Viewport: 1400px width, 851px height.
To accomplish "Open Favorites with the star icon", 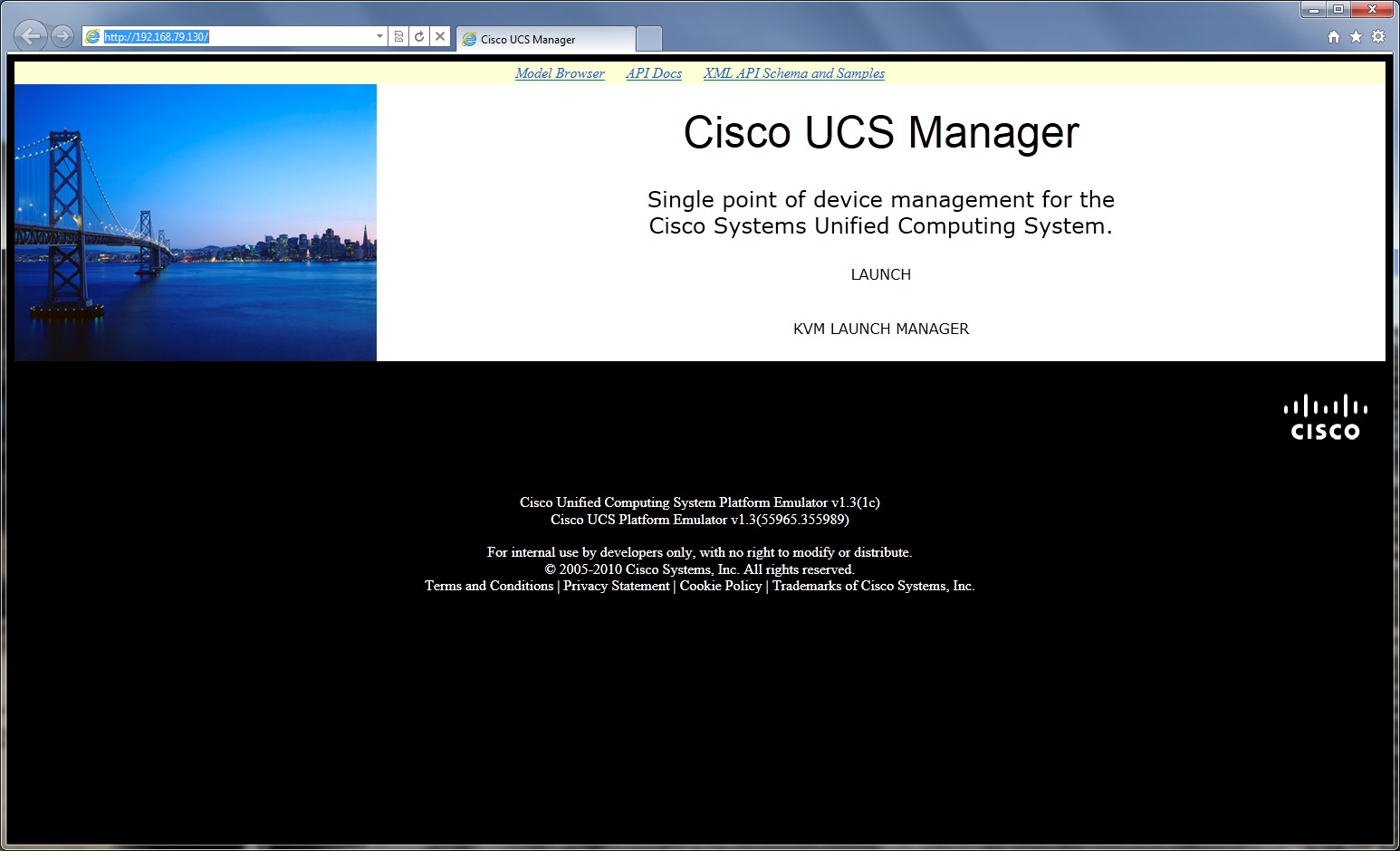I will coord(1356,37).
